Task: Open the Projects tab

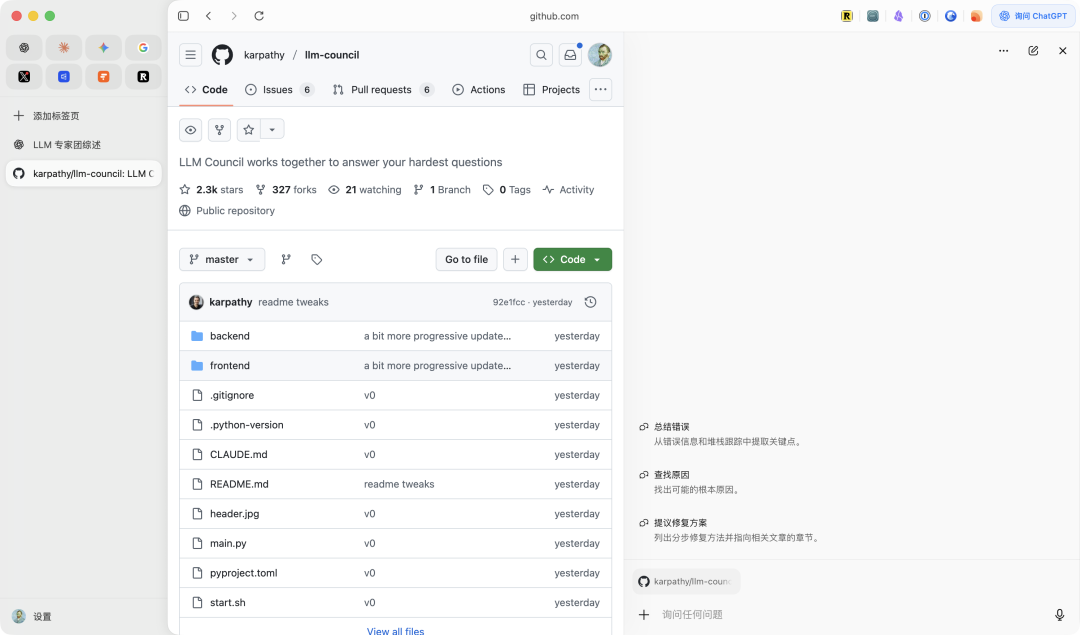Action: coord(552,90)
